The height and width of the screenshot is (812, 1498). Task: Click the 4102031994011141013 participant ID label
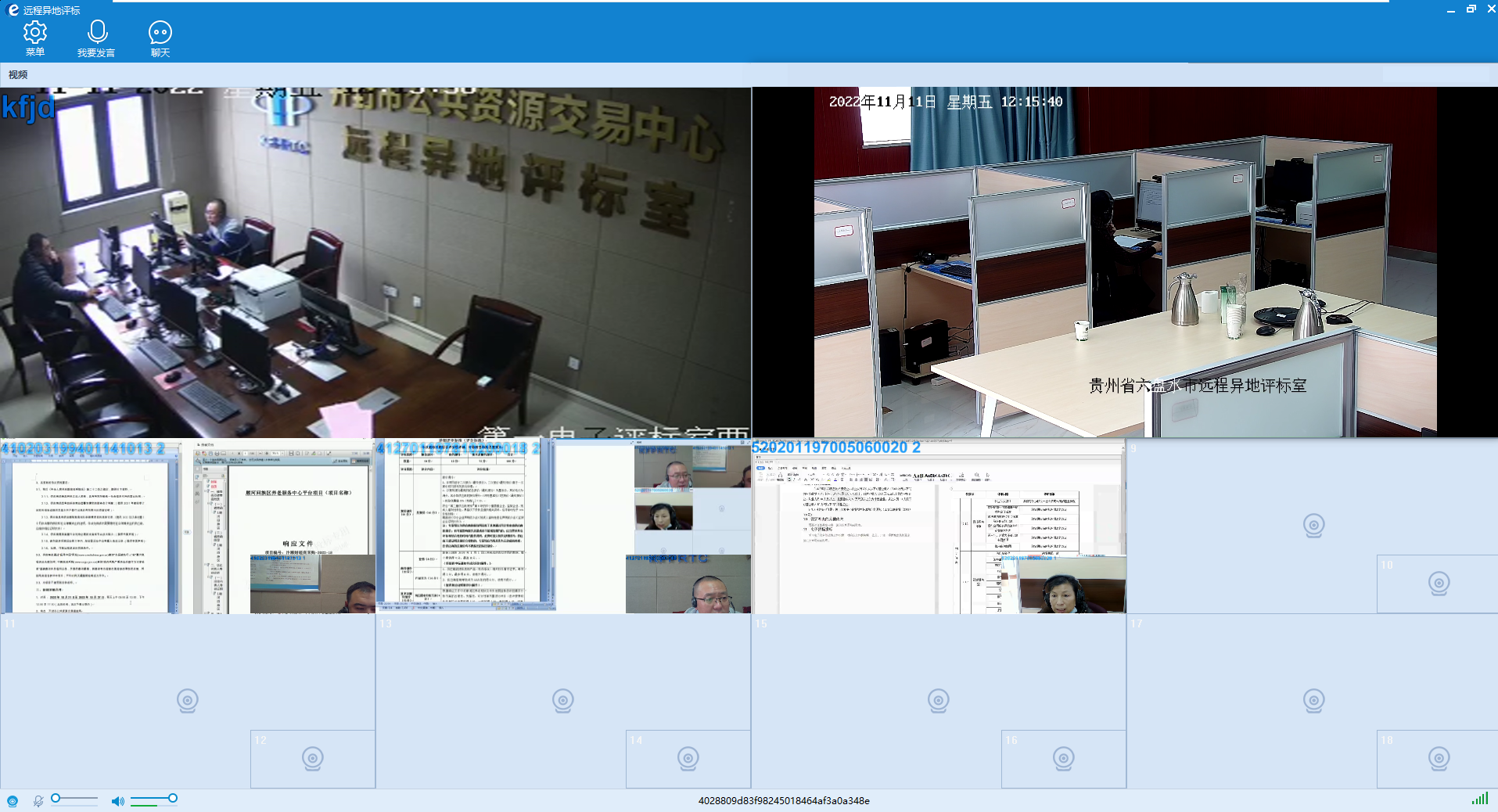pos(83,448)
